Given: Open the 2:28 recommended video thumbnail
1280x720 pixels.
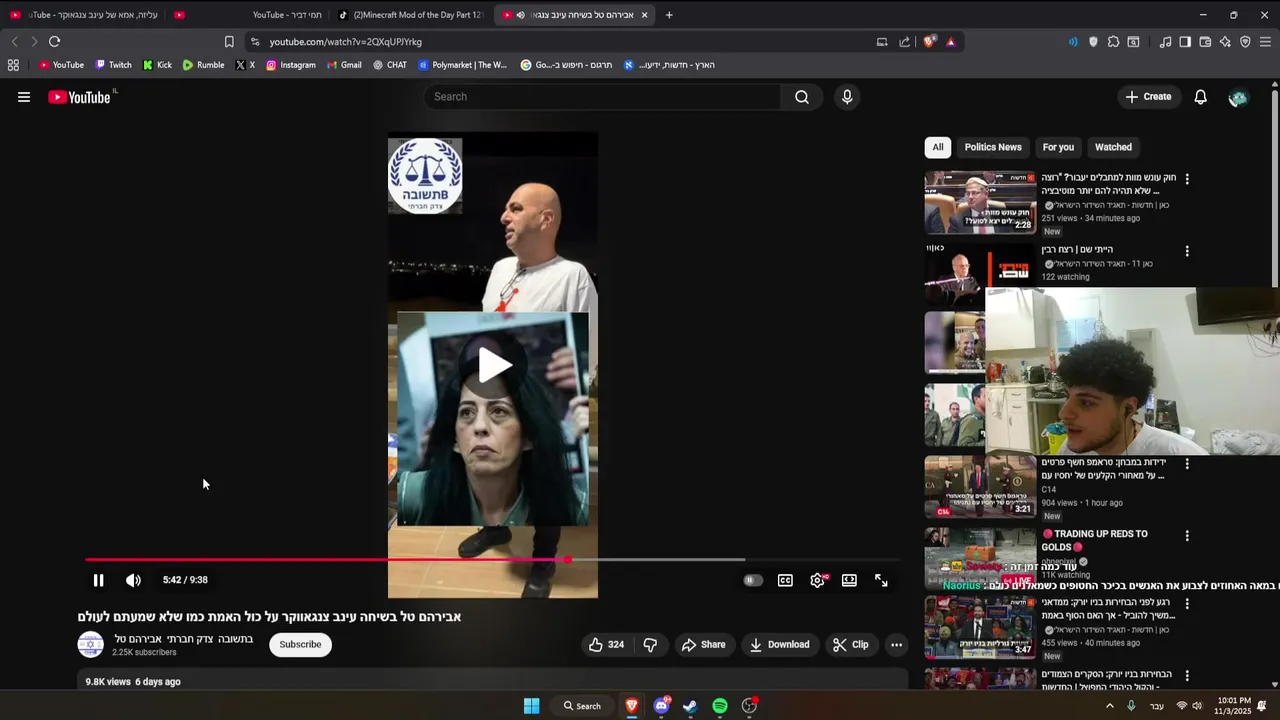Looking at the screenshot, I should pos(980,202).
